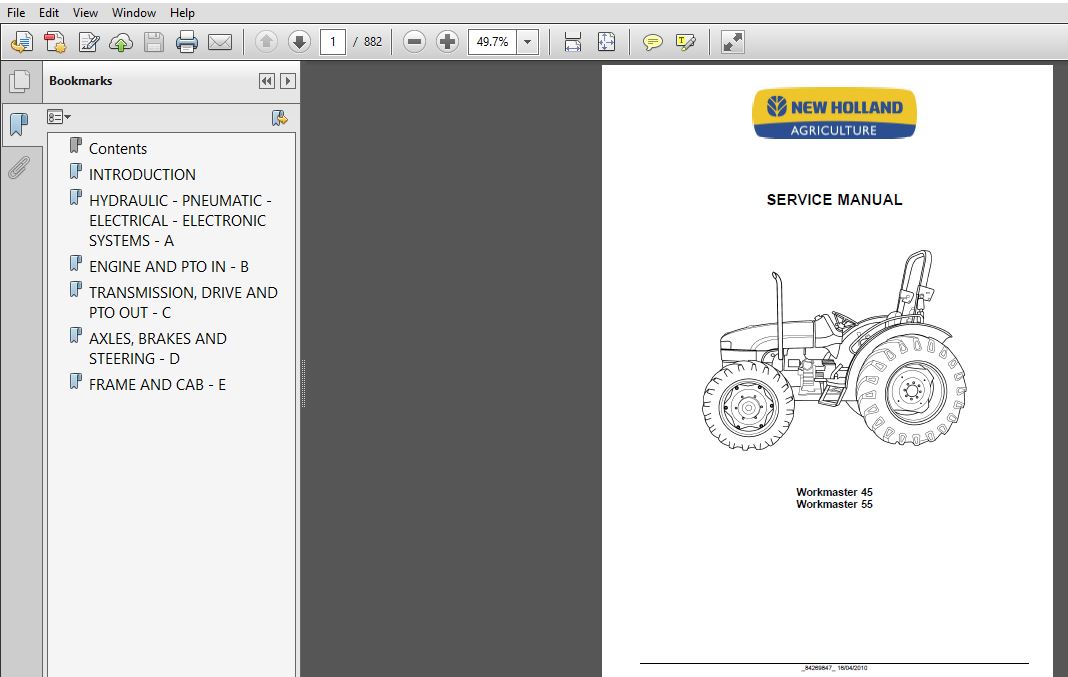
Task: Go to next page with down arrow
Action: click(299, 42)
